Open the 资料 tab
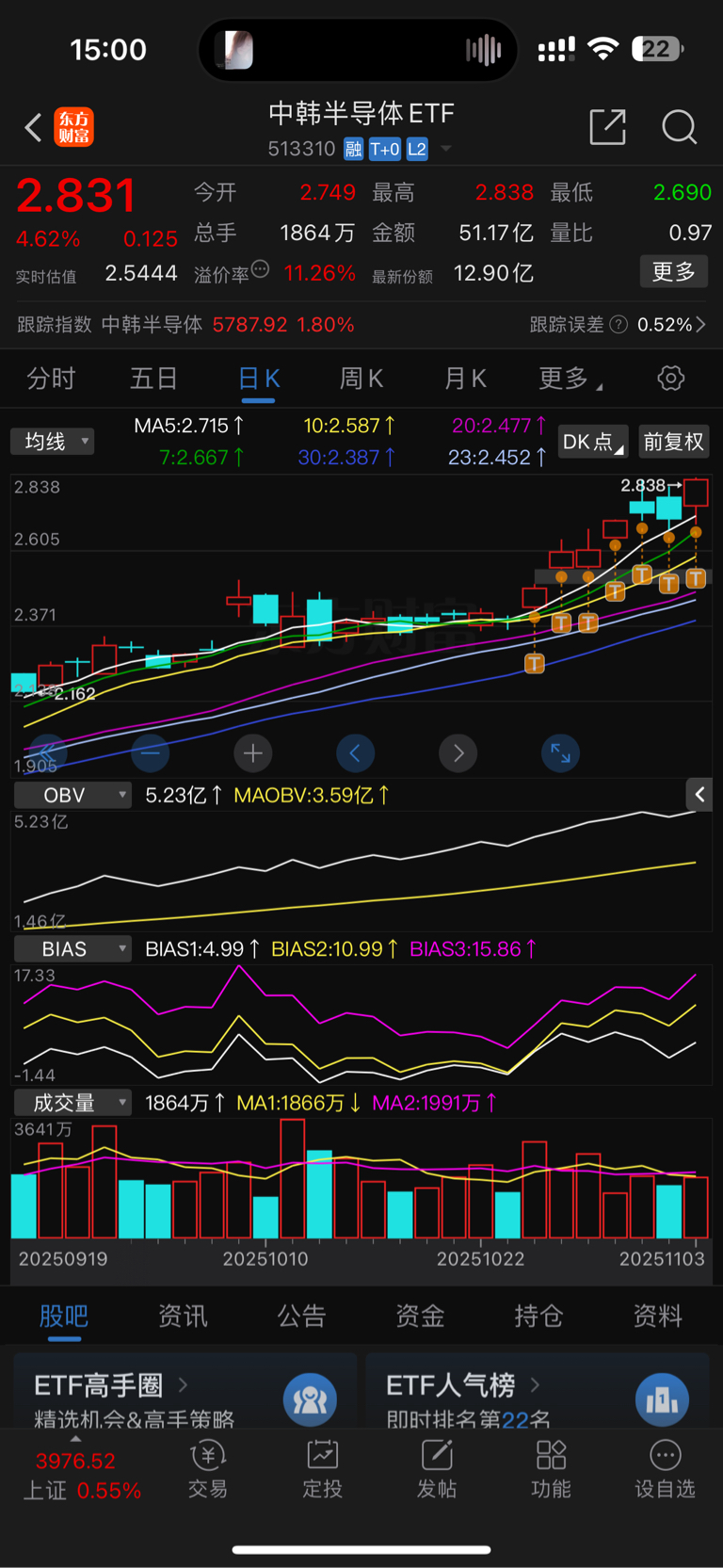Screen dimensions: 723x1568 coord(657,1317)
